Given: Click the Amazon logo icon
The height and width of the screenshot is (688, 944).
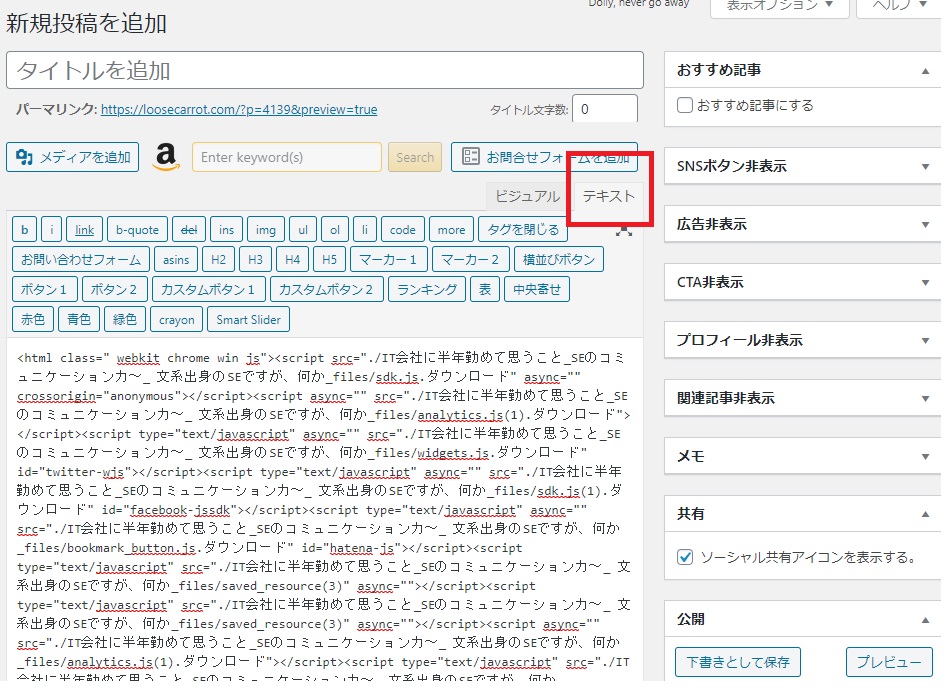Looking at the screenshot, I should click(x=166, y=157).
